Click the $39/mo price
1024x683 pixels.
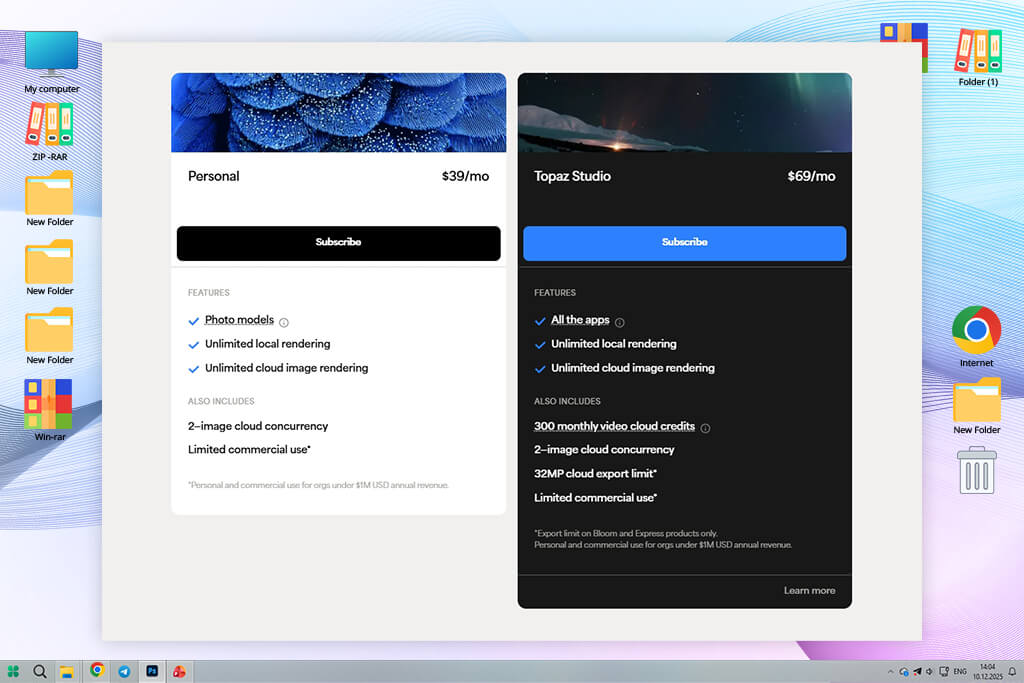click(465, 176)
